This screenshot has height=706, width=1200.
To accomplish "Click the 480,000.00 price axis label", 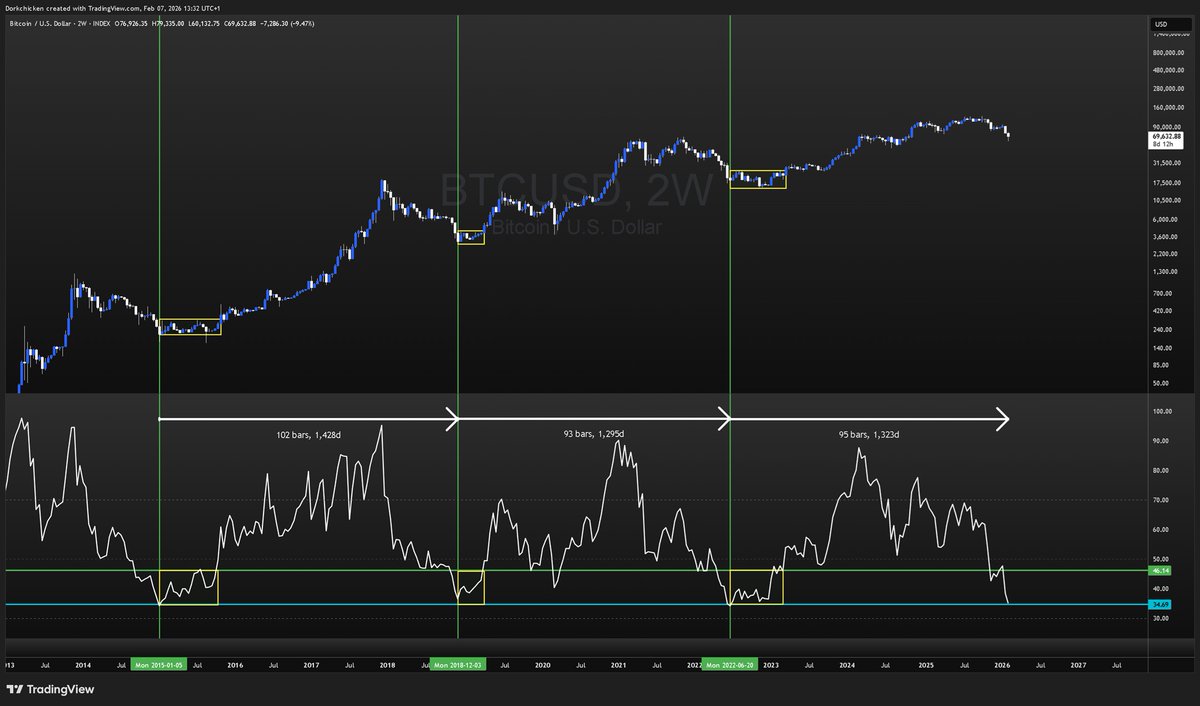I will [x=1167, y=70].
